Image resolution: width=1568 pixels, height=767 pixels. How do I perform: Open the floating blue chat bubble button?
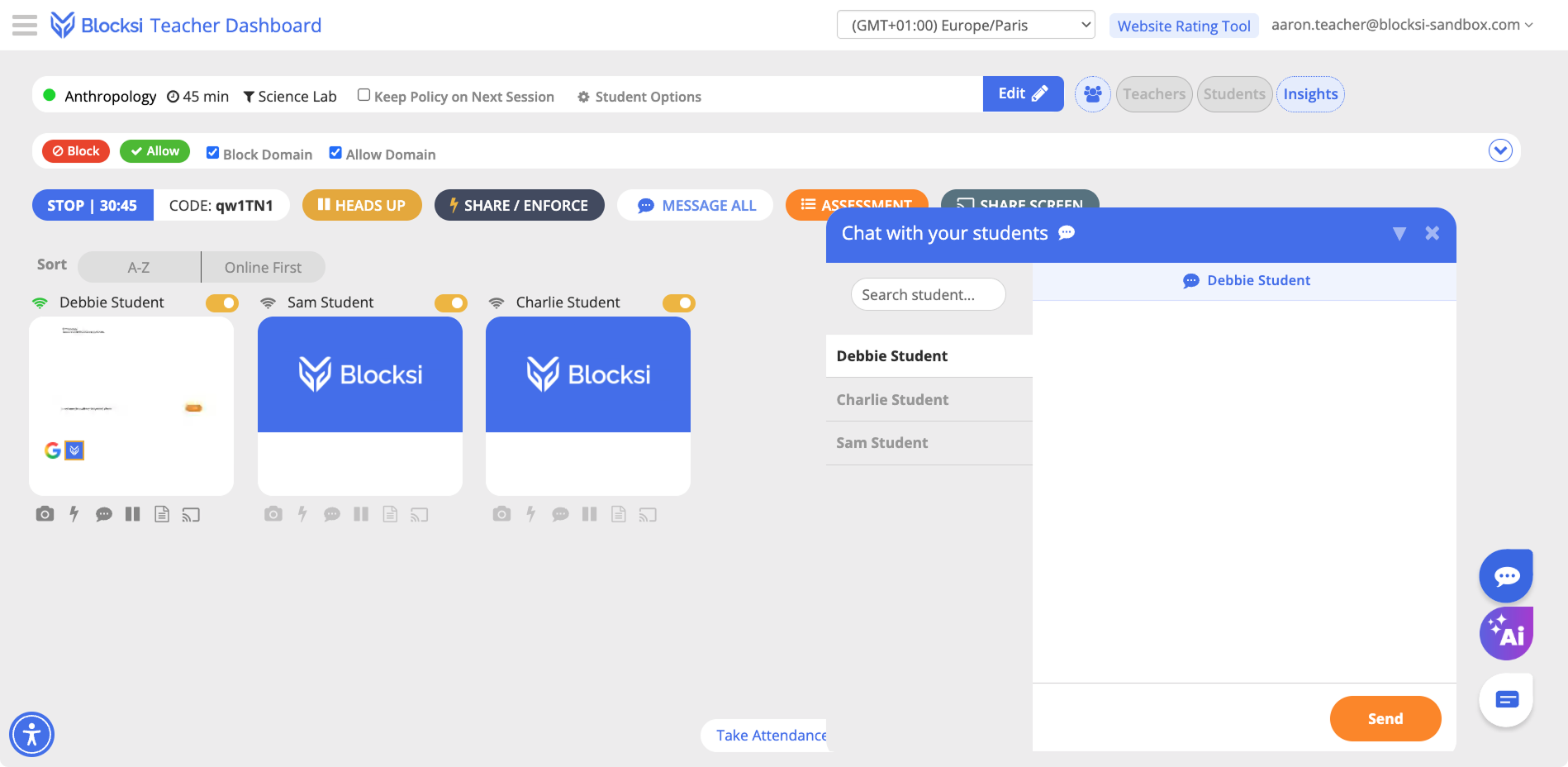(1506, 576)
